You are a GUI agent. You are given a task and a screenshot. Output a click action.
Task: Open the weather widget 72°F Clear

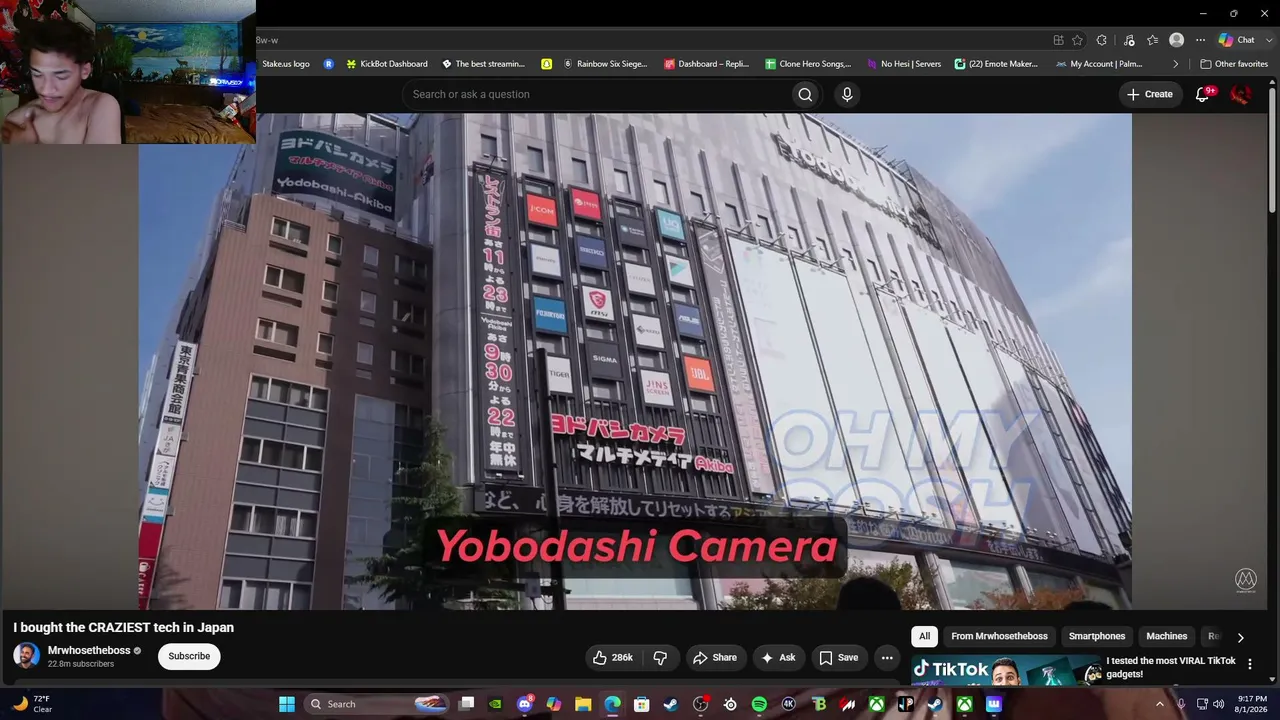coord(32,704)
